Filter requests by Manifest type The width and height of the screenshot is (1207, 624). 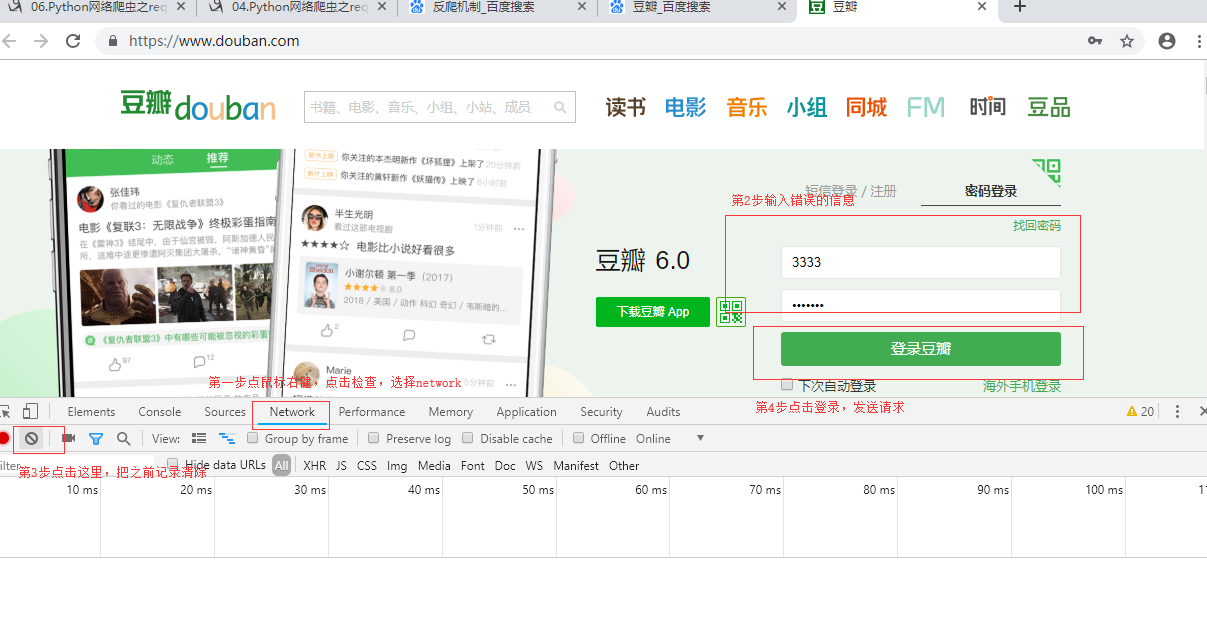[x=576, y=465]
